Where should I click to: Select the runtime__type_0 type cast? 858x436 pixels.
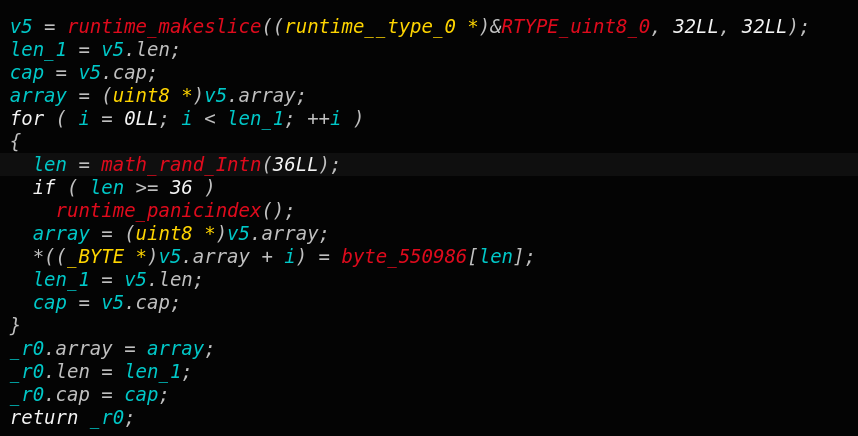point(370,26)
